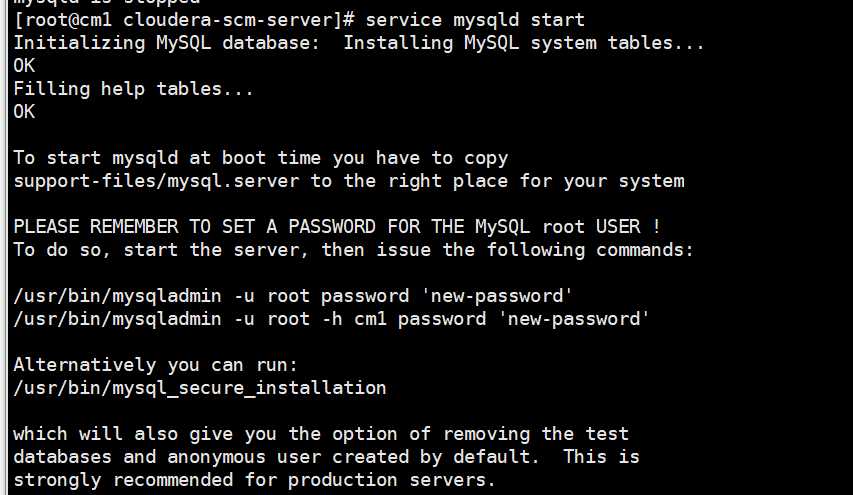Click the OK below 'Filling help tables'
Image resolution: width=853 pixels, height=495 pixels.
[x=24, y=112]
